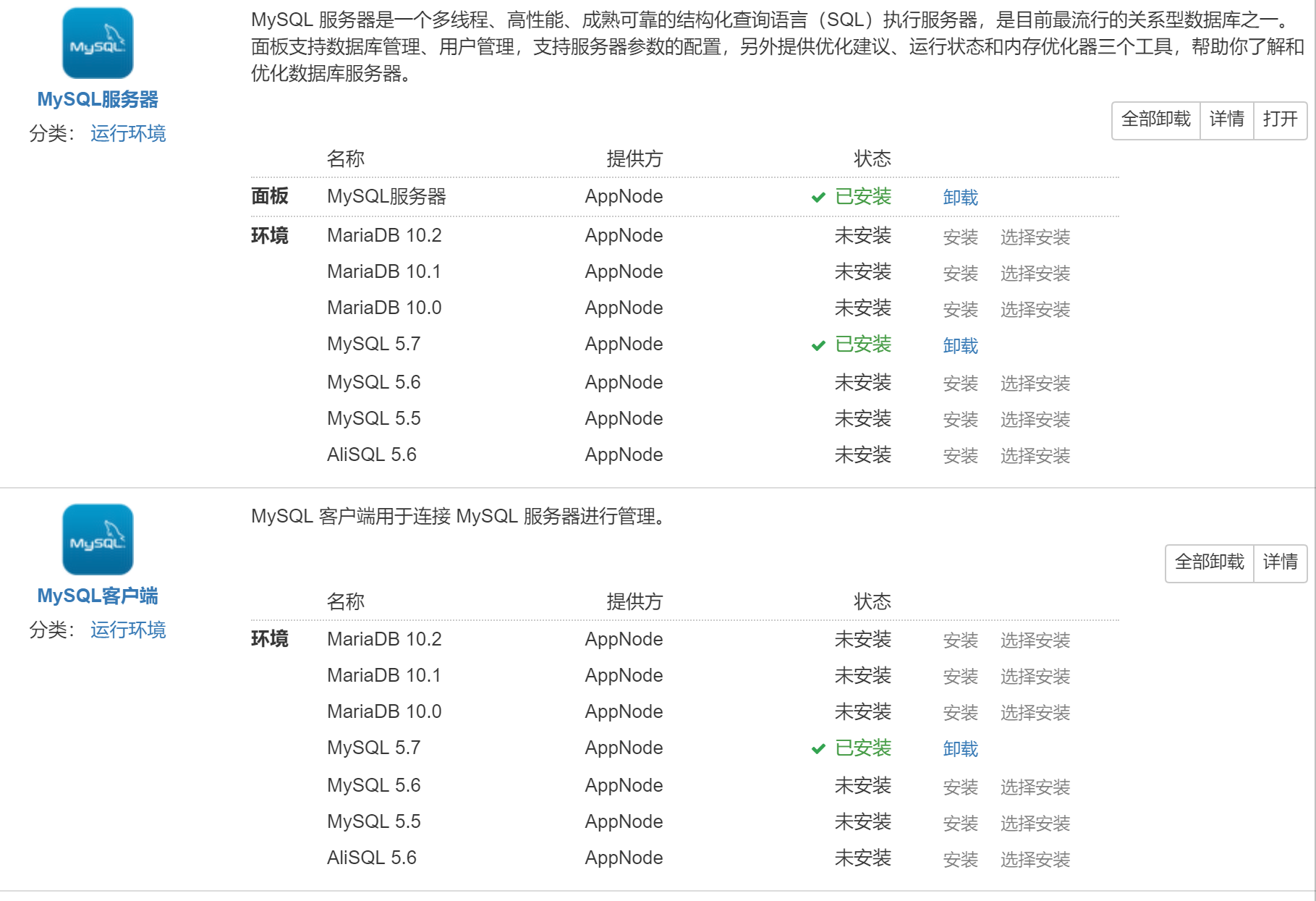
Task: Uninstall MySQL 5.7 server environment
Action: (x=960, y=346)
